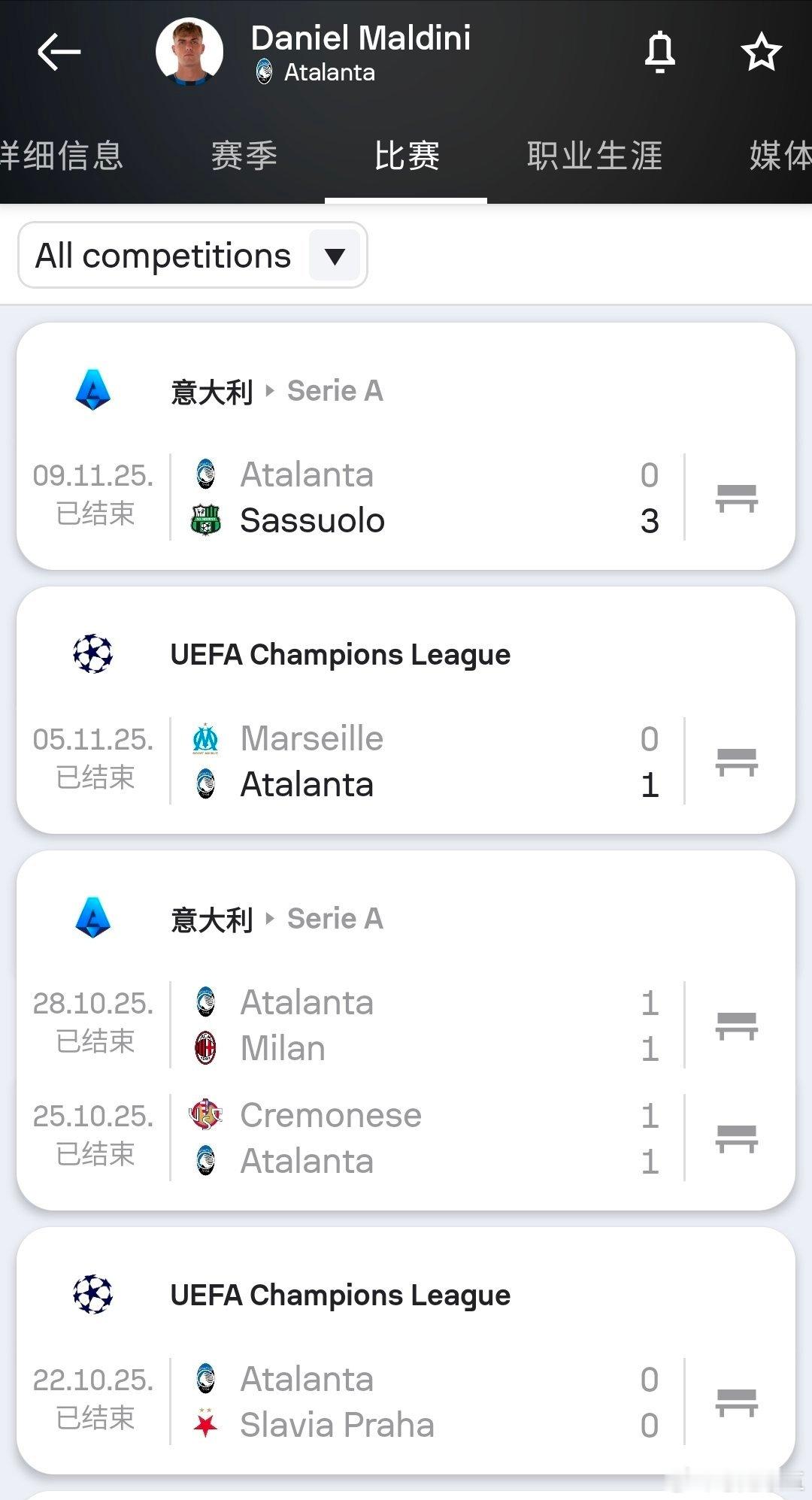Click the Champions League ball logo near Slavia Praha match

click(93, 1295)
